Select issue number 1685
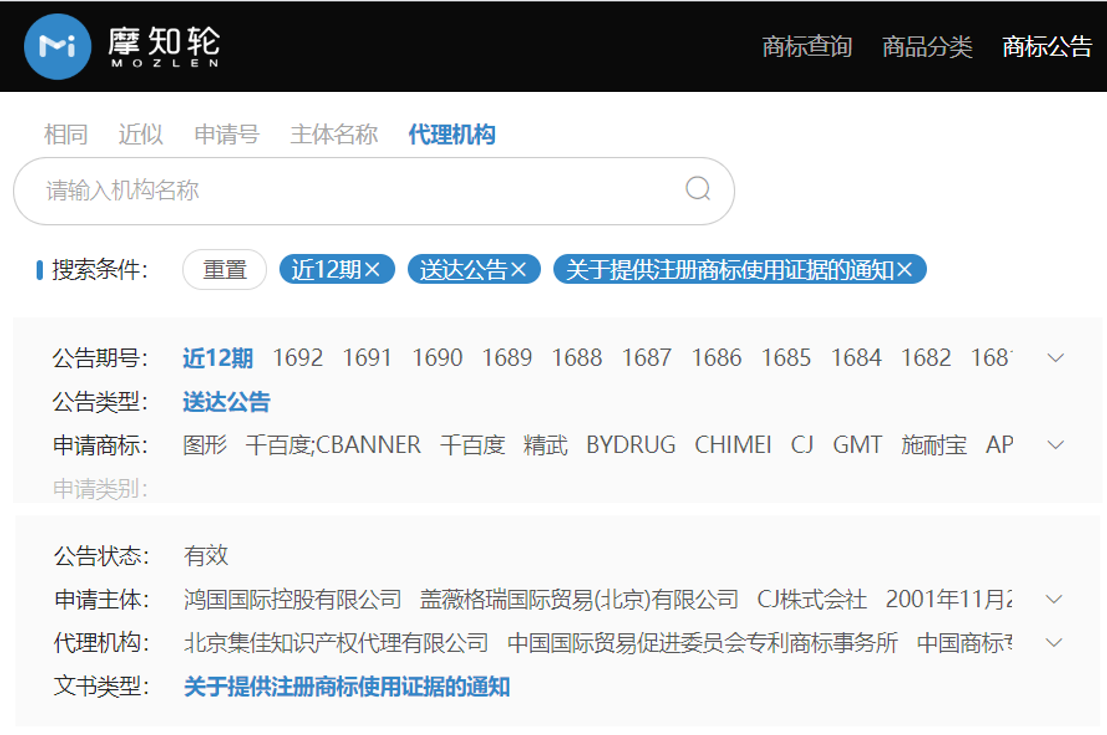1107x735 pixels. point(786,358)
